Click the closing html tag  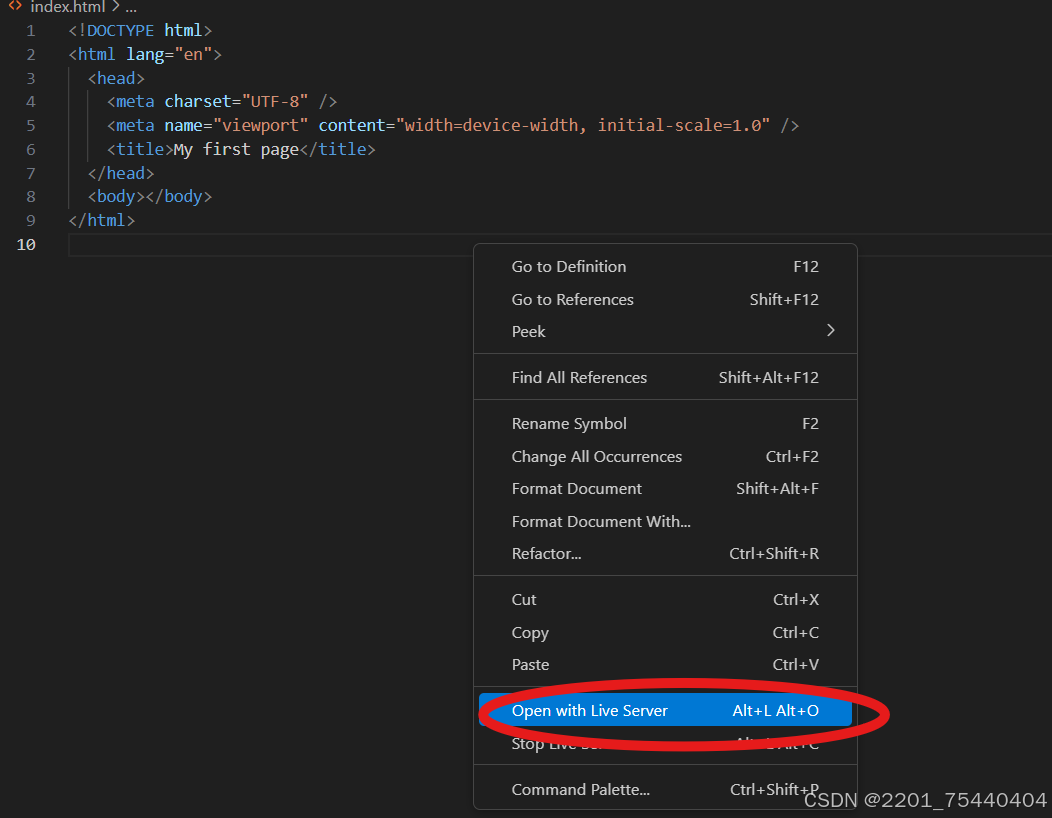[102, 220]
